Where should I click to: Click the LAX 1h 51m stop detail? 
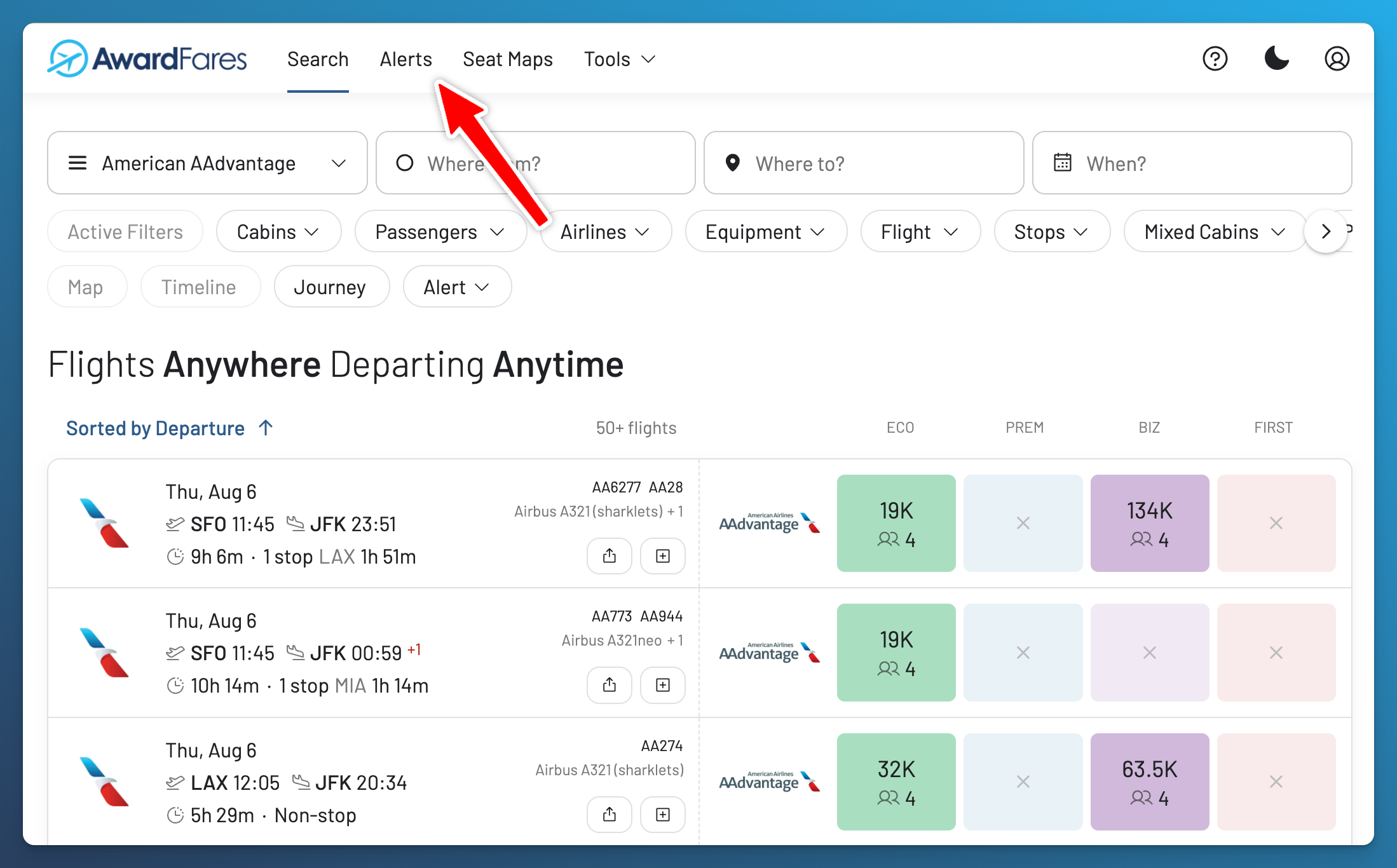[367, 557]
